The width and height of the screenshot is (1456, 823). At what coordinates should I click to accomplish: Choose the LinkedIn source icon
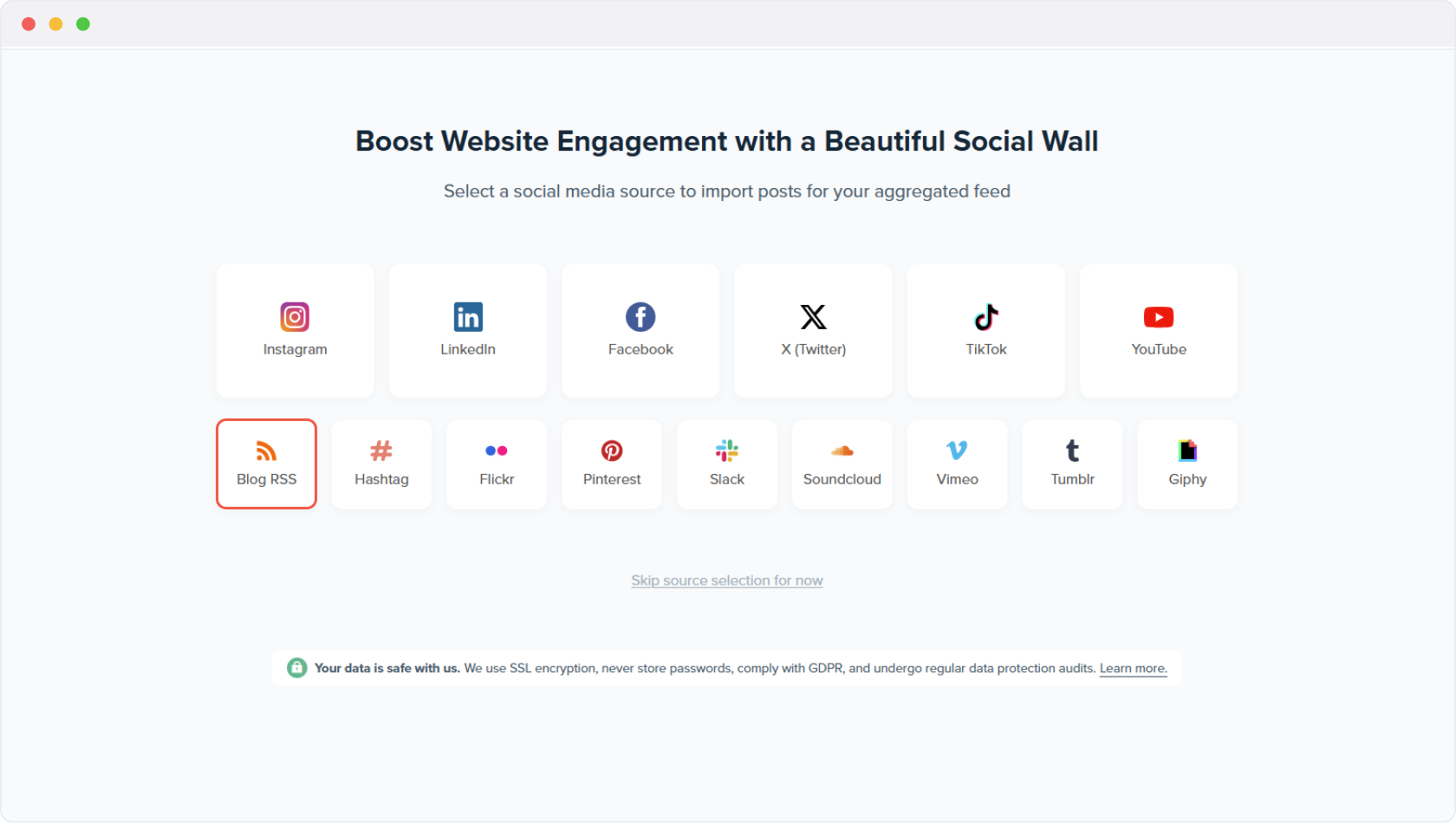tap(468, 317)
